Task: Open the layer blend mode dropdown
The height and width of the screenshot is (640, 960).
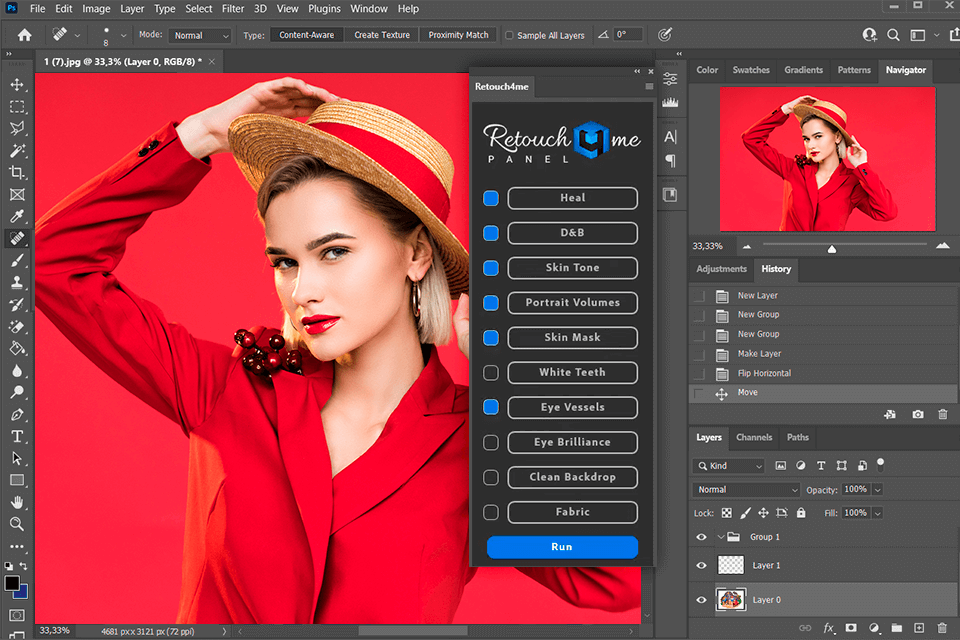Action: click(746, 490)
